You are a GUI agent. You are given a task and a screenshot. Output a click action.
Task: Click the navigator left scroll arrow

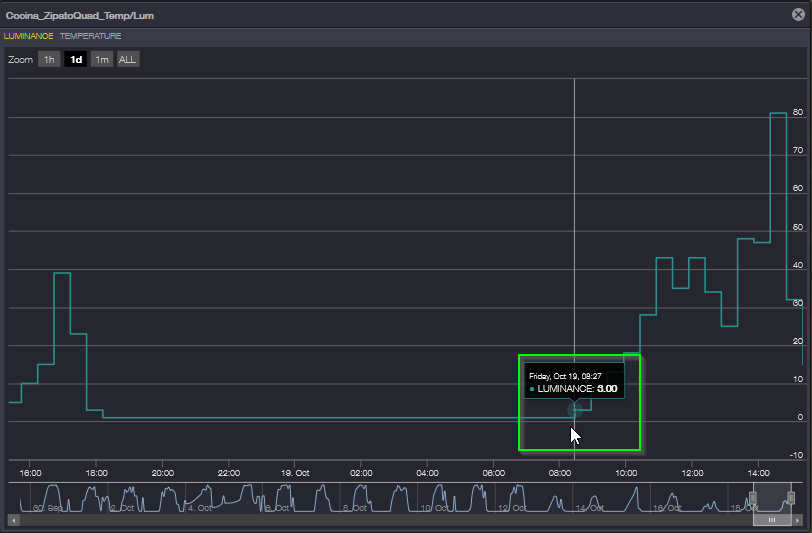14,520
